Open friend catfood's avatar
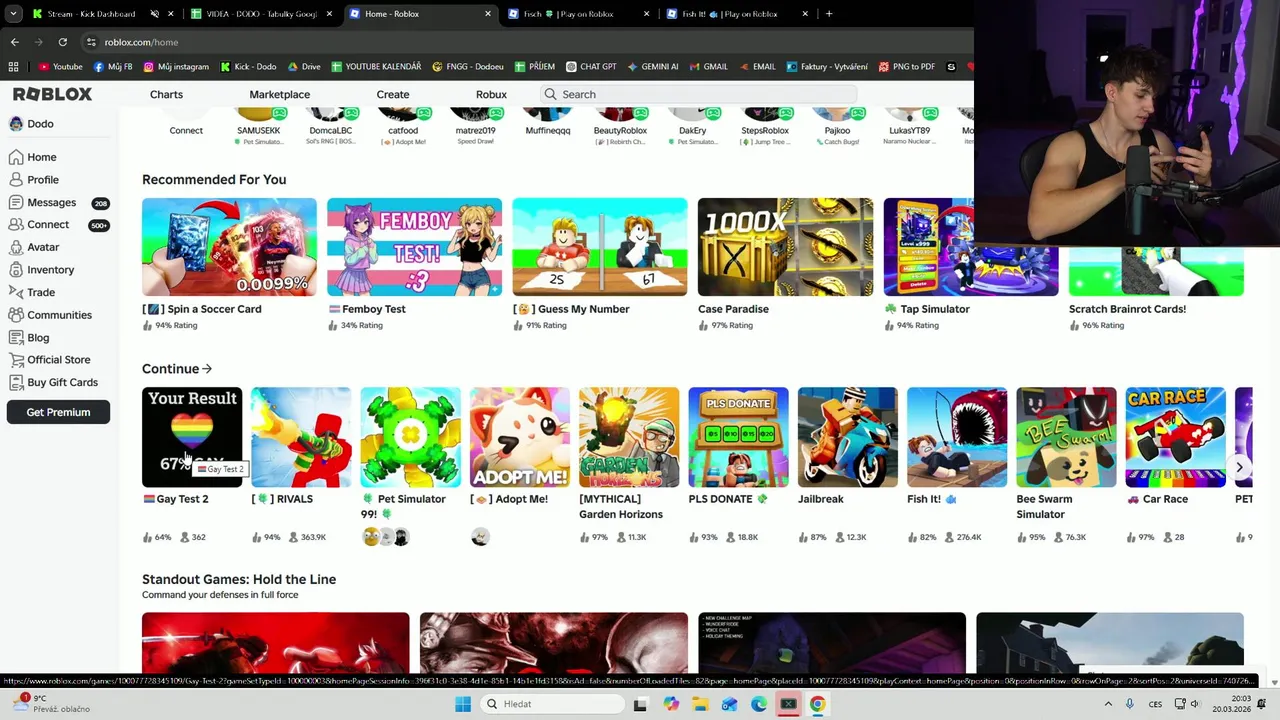This screenshot has height=720, width=1280. pos(403,114)
